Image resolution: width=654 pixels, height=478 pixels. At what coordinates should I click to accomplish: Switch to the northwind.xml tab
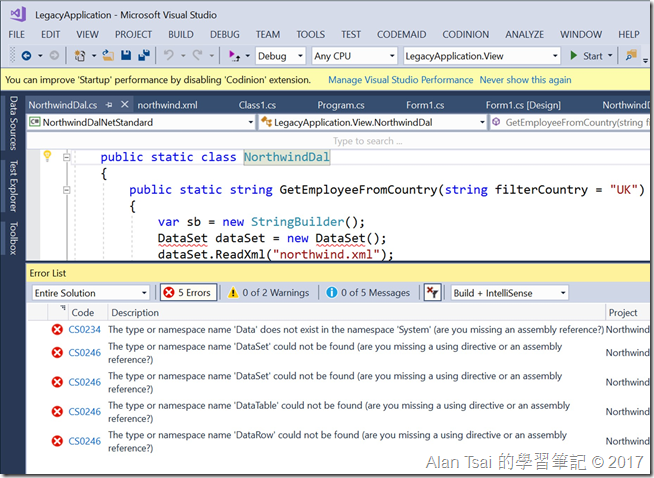(168, 105)
